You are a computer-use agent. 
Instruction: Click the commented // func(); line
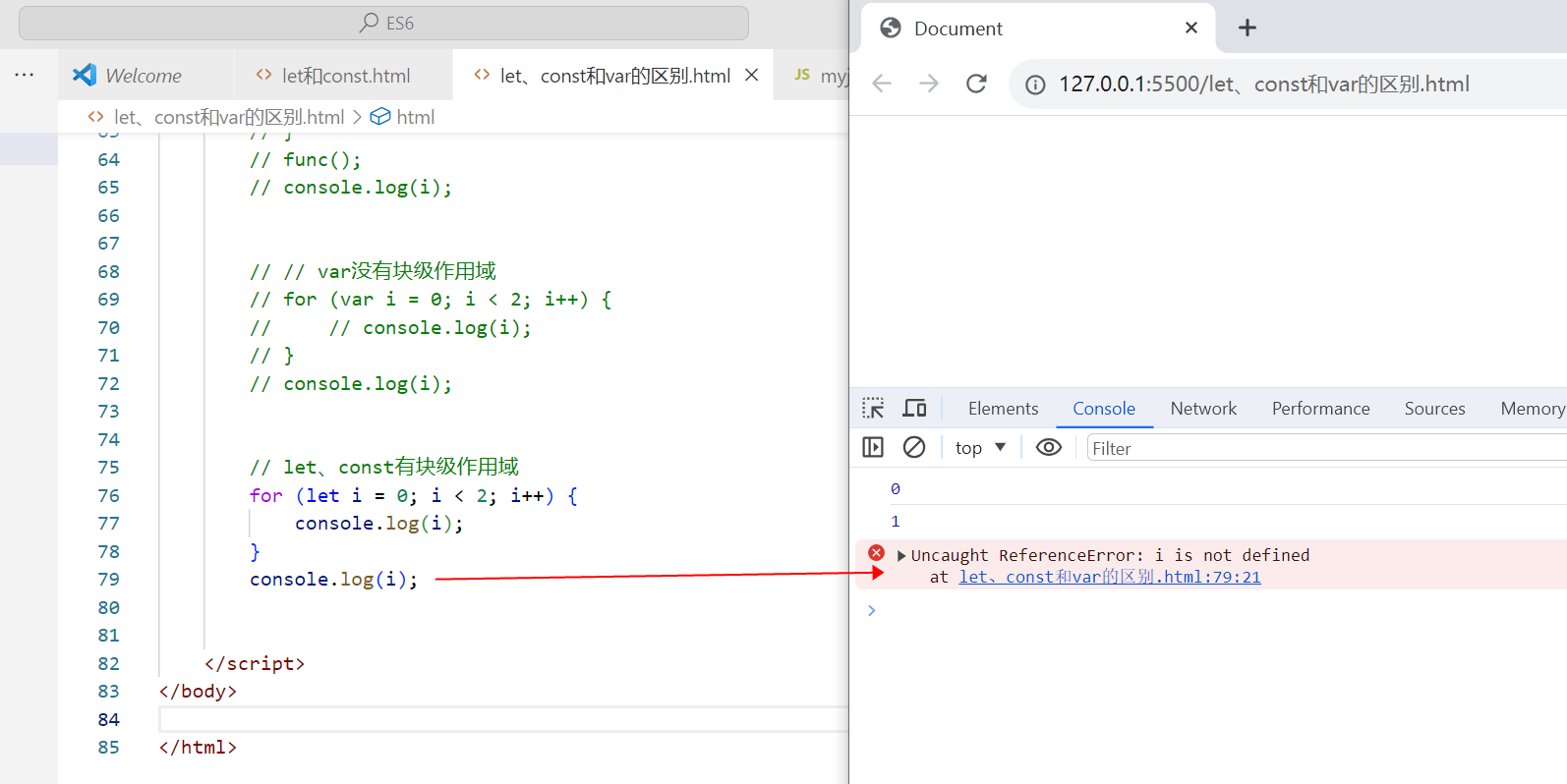click(x=306, y=160)
